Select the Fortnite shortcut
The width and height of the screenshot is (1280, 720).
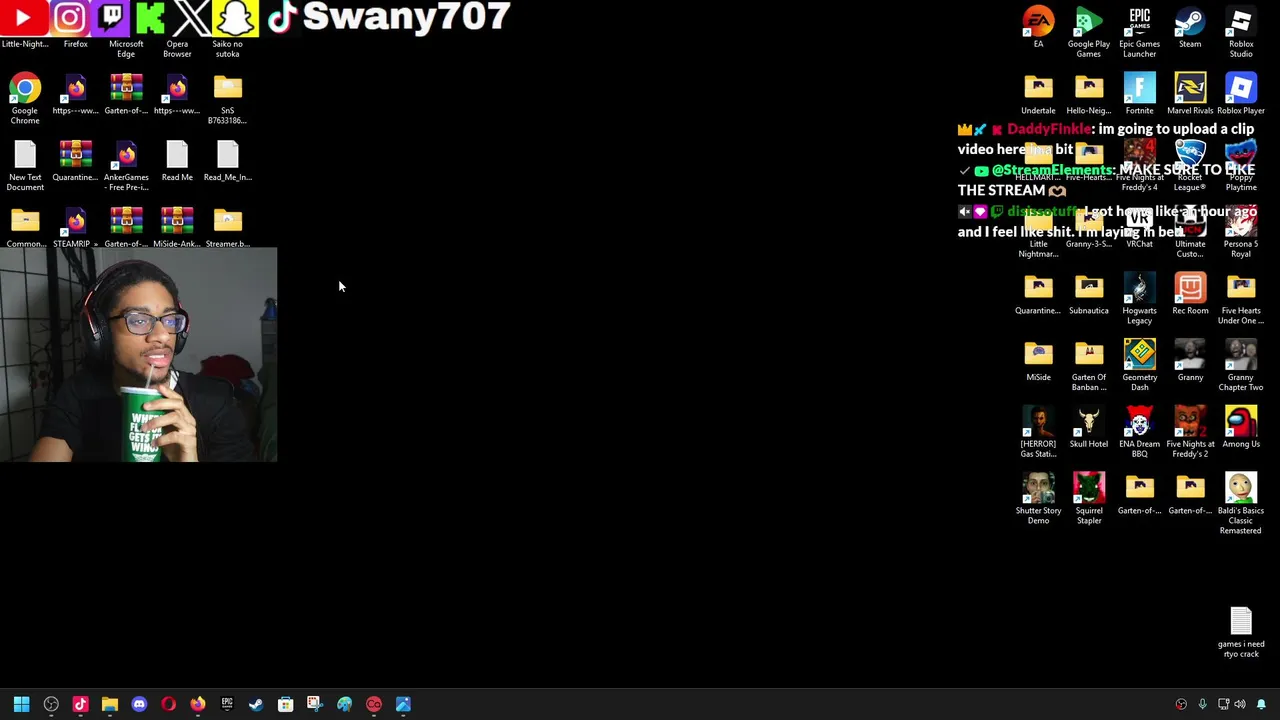pyautogui.click(x=1139, y=94)
